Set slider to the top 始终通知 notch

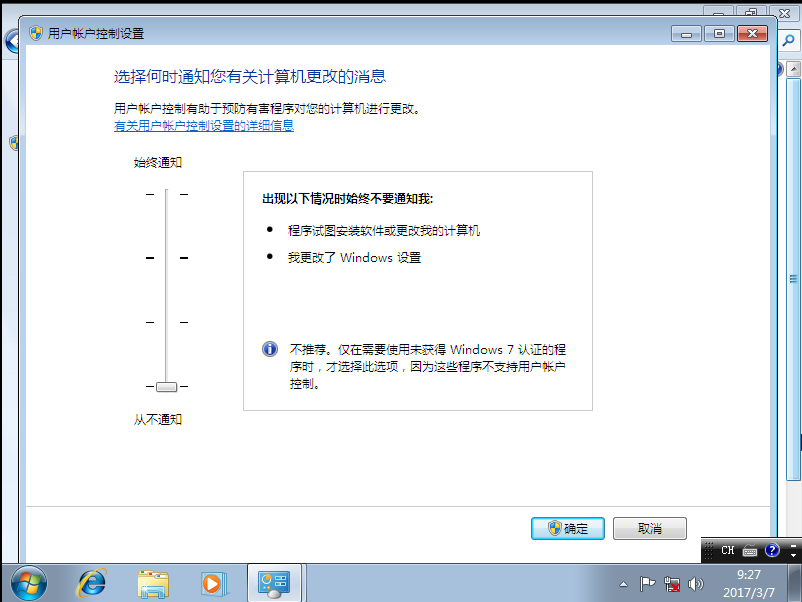click(166, 194)
